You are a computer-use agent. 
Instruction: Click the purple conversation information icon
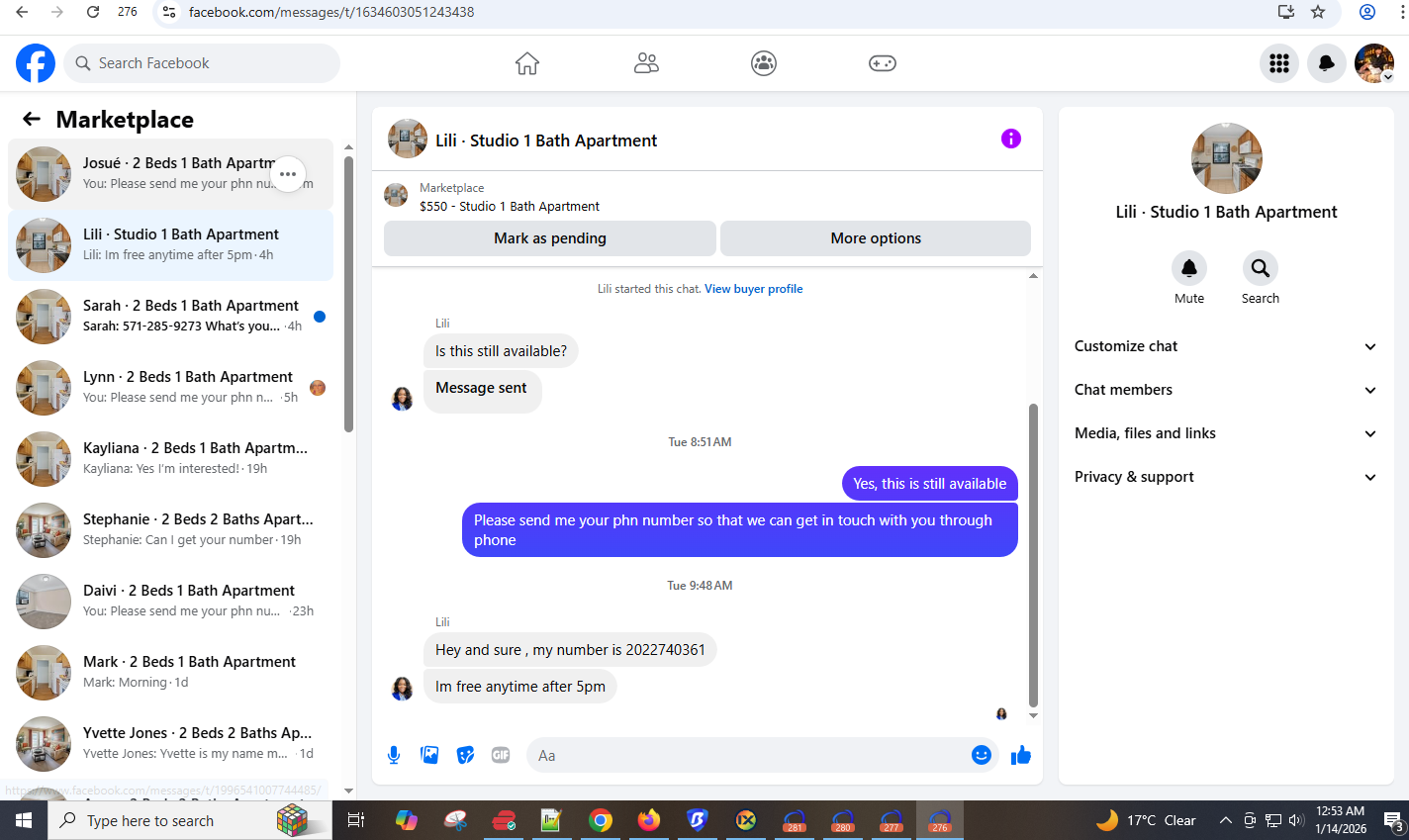[1010, 139]
